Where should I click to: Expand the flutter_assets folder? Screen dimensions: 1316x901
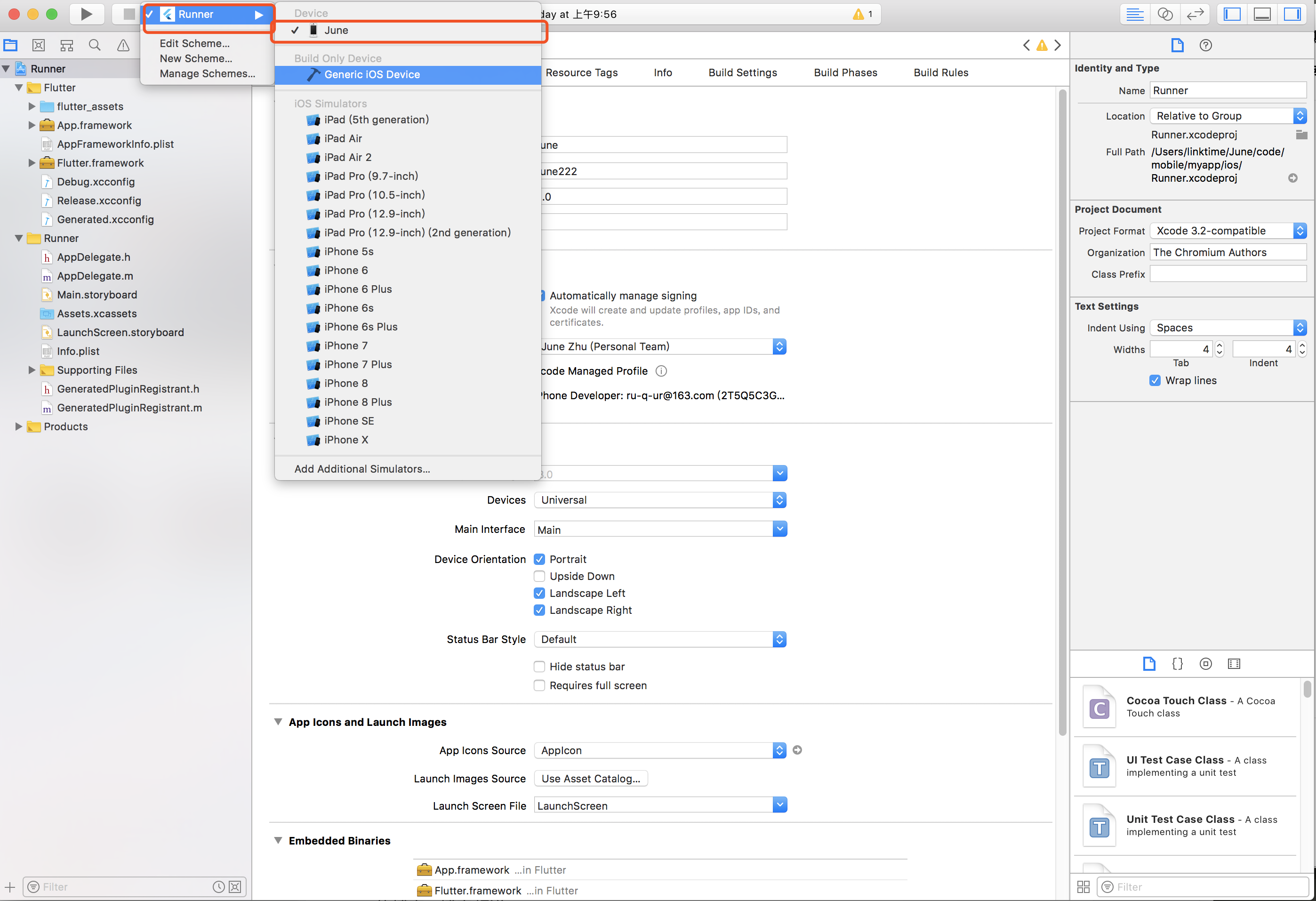click(32, 106)
